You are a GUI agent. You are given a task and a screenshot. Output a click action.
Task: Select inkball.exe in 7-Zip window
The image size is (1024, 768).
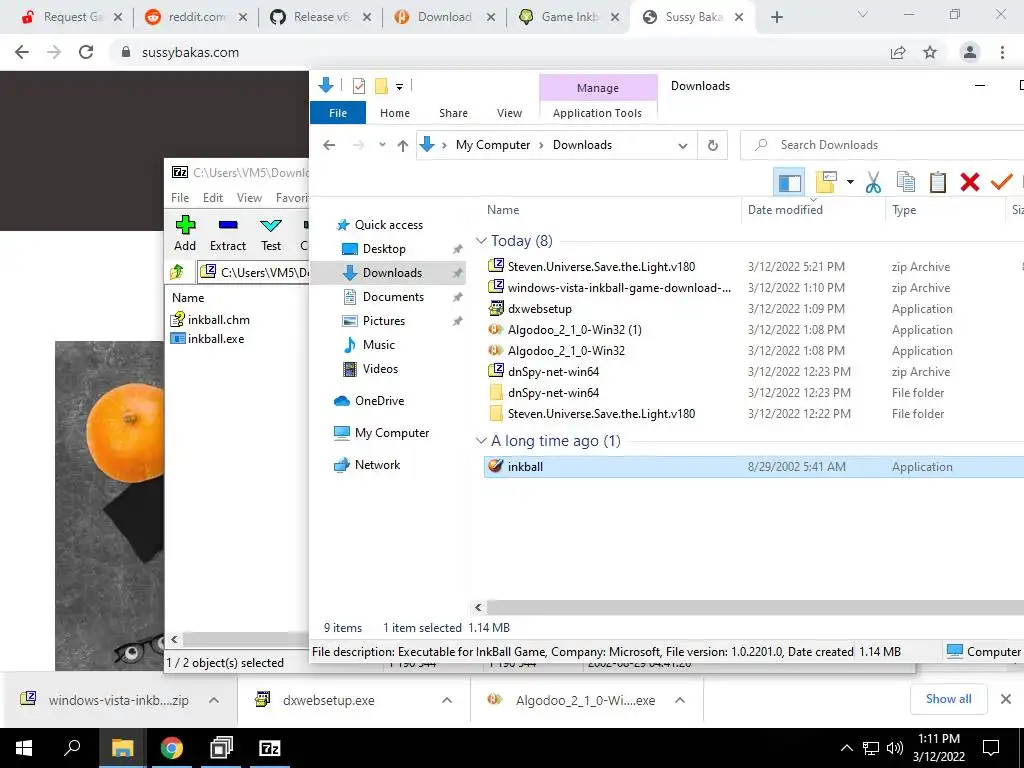208,339
